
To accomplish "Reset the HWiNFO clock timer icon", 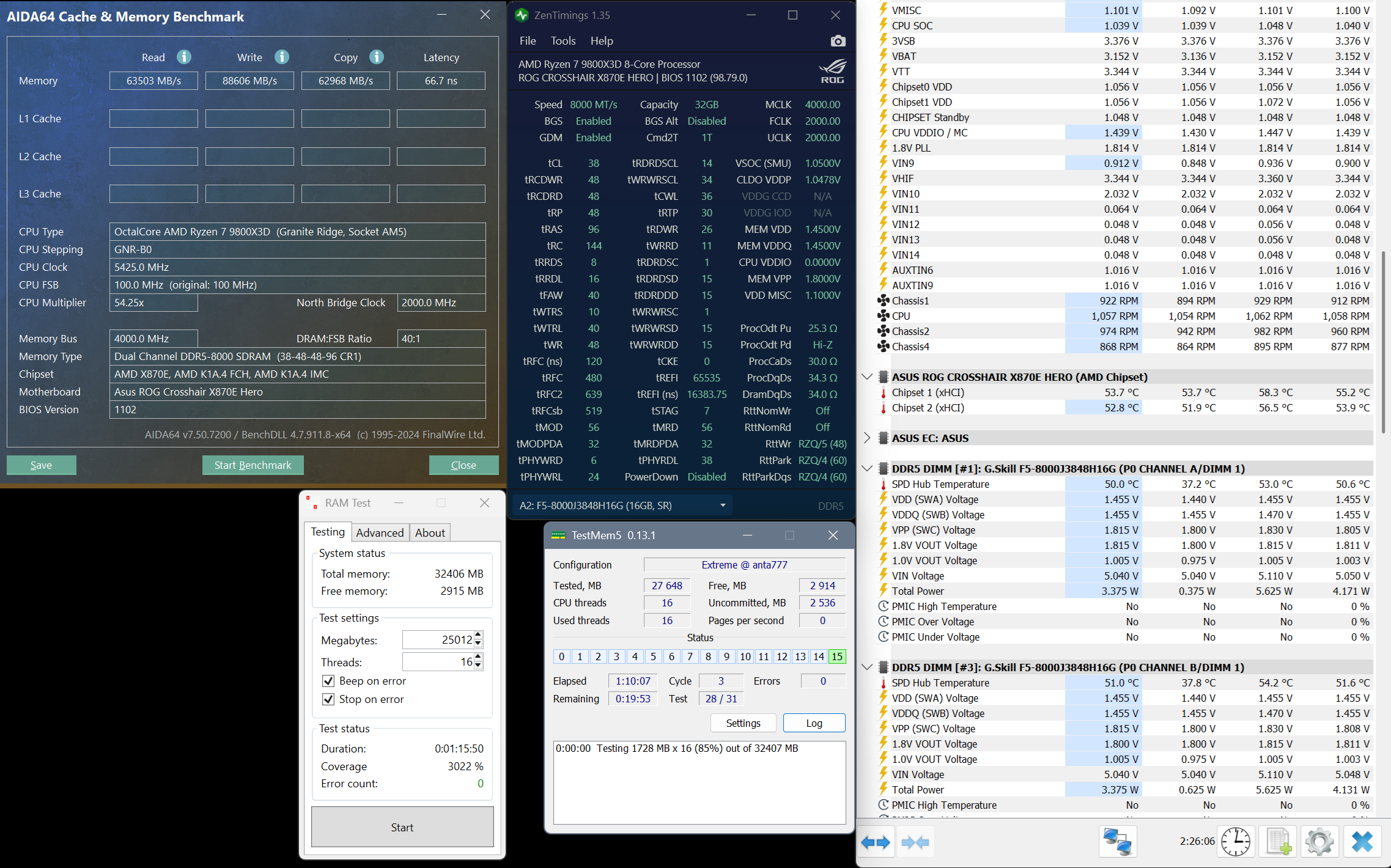I will click(x=1235, y=842).
